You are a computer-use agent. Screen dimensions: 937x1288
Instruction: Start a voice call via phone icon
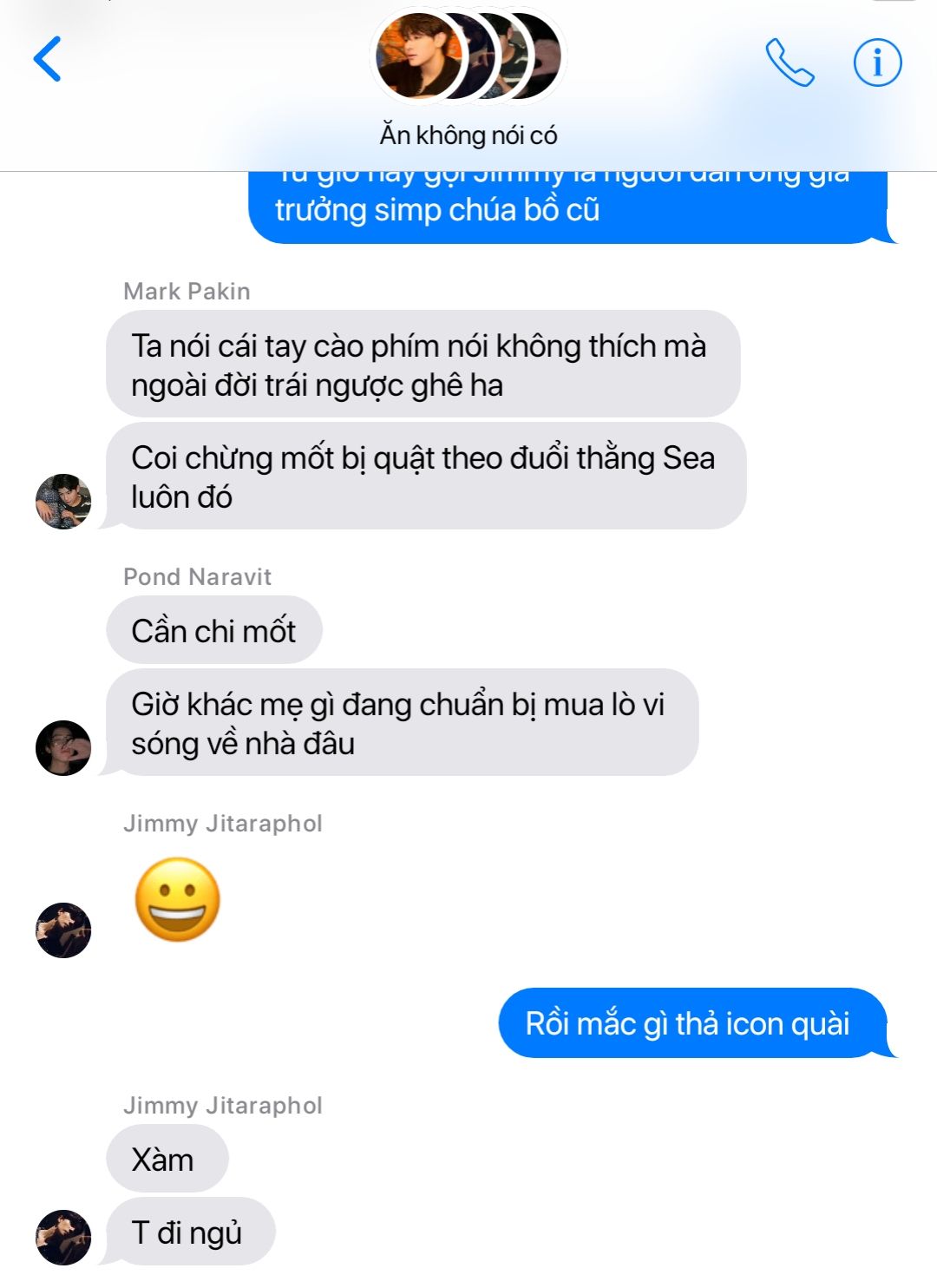(x=790, y=62)
